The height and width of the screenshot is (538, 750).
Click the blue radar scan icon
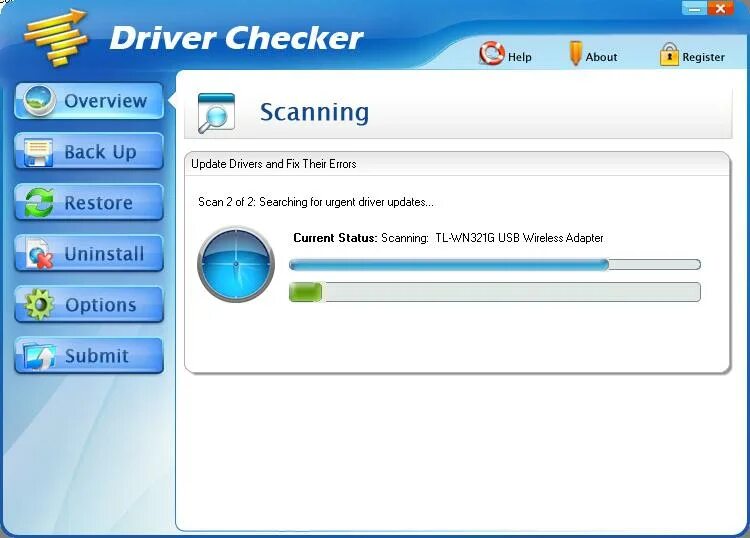(x=236, y=264)
